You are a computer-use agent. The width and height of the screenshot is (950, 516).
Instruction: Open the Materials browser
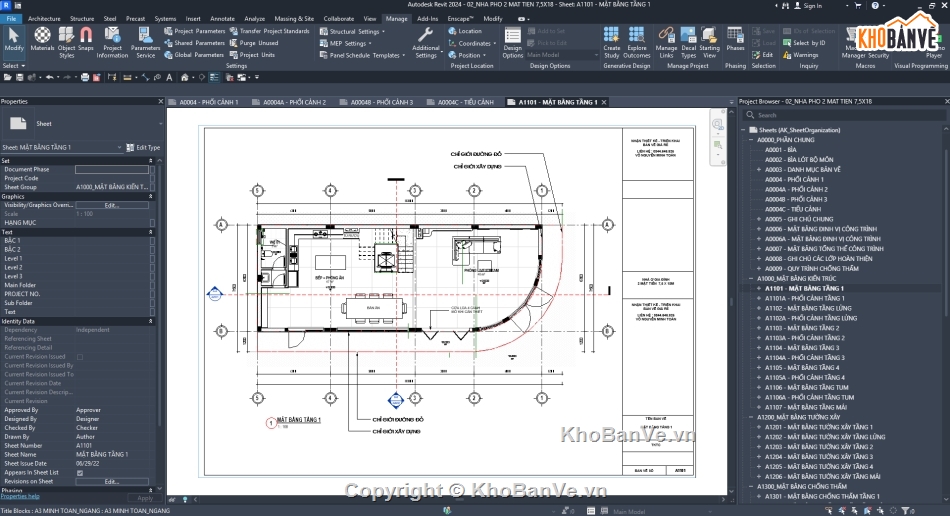point(42,40)
